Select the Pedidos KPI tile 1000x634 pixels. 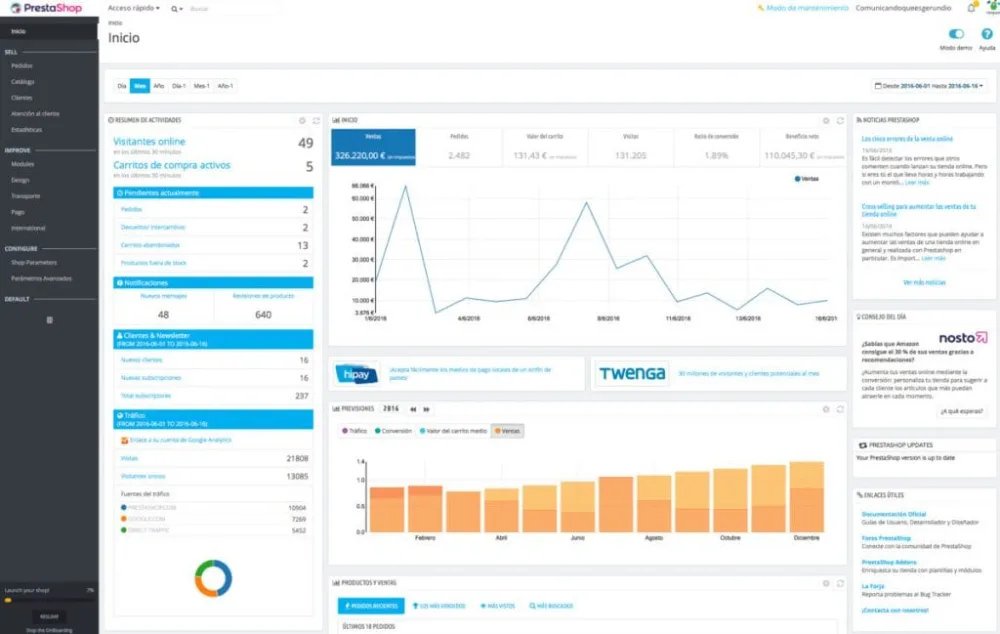click(x=459, y=147)
